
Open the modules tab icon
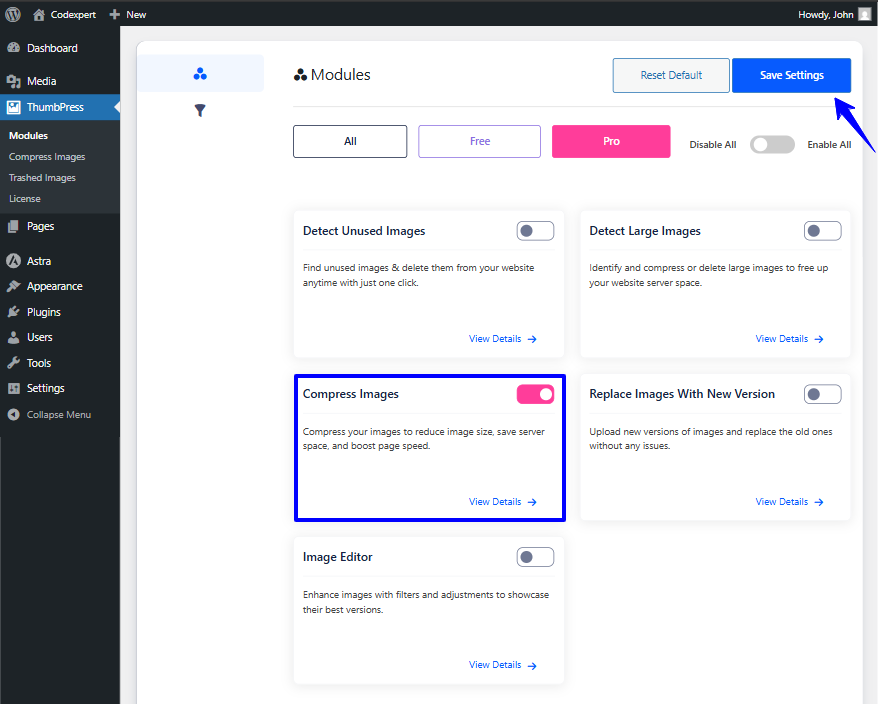click(x=200, y=73)
